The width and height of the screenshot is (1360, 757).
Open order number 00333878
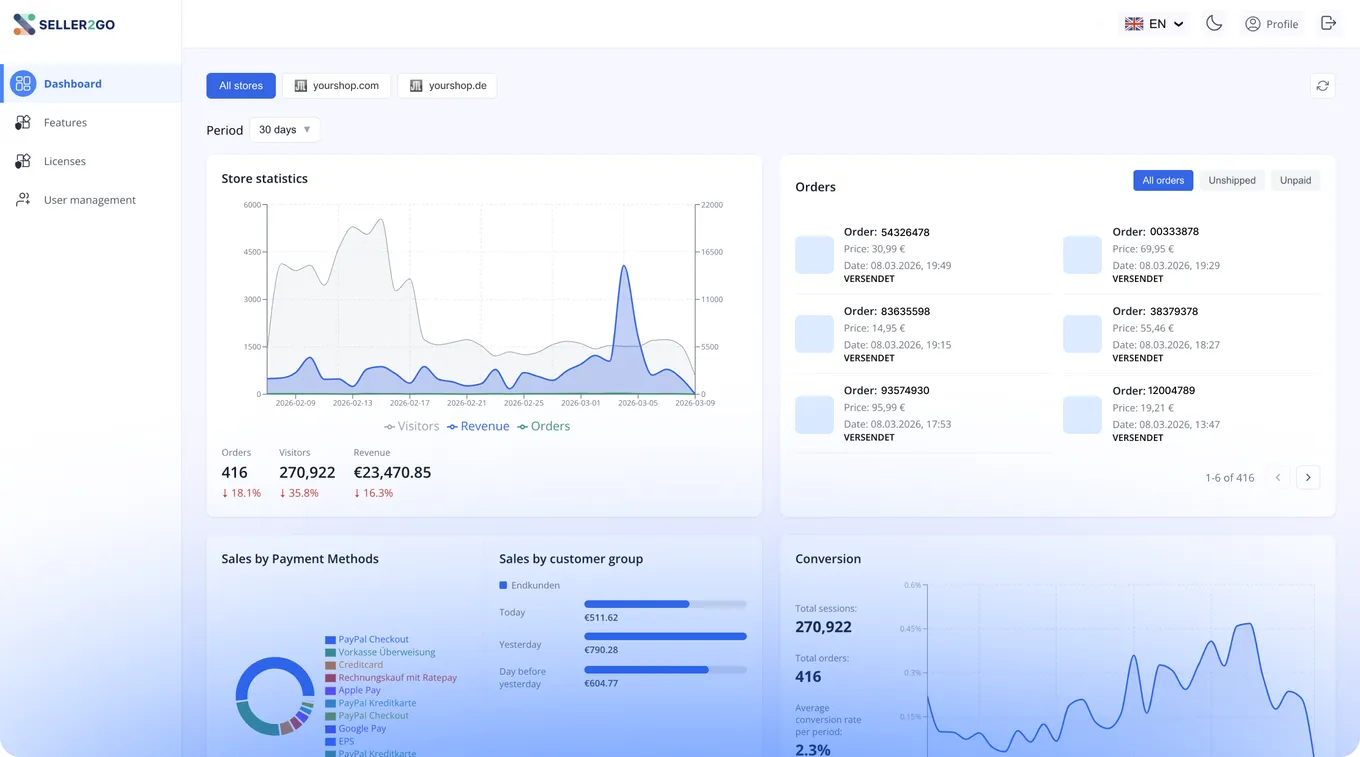pos(1156,231)
